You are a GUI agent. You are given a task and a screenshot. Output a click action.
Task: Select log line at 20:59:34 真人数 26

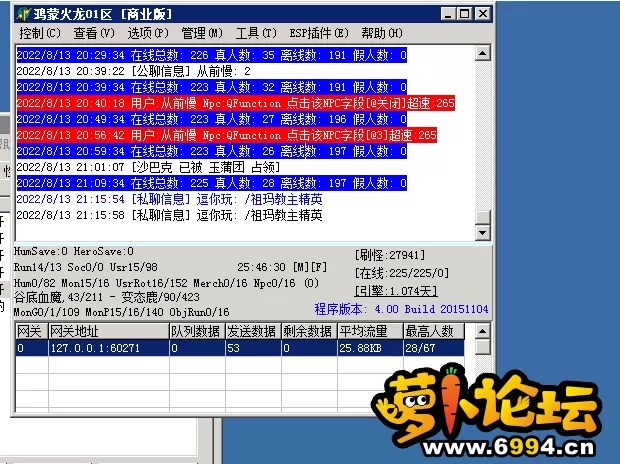point(212,151)
